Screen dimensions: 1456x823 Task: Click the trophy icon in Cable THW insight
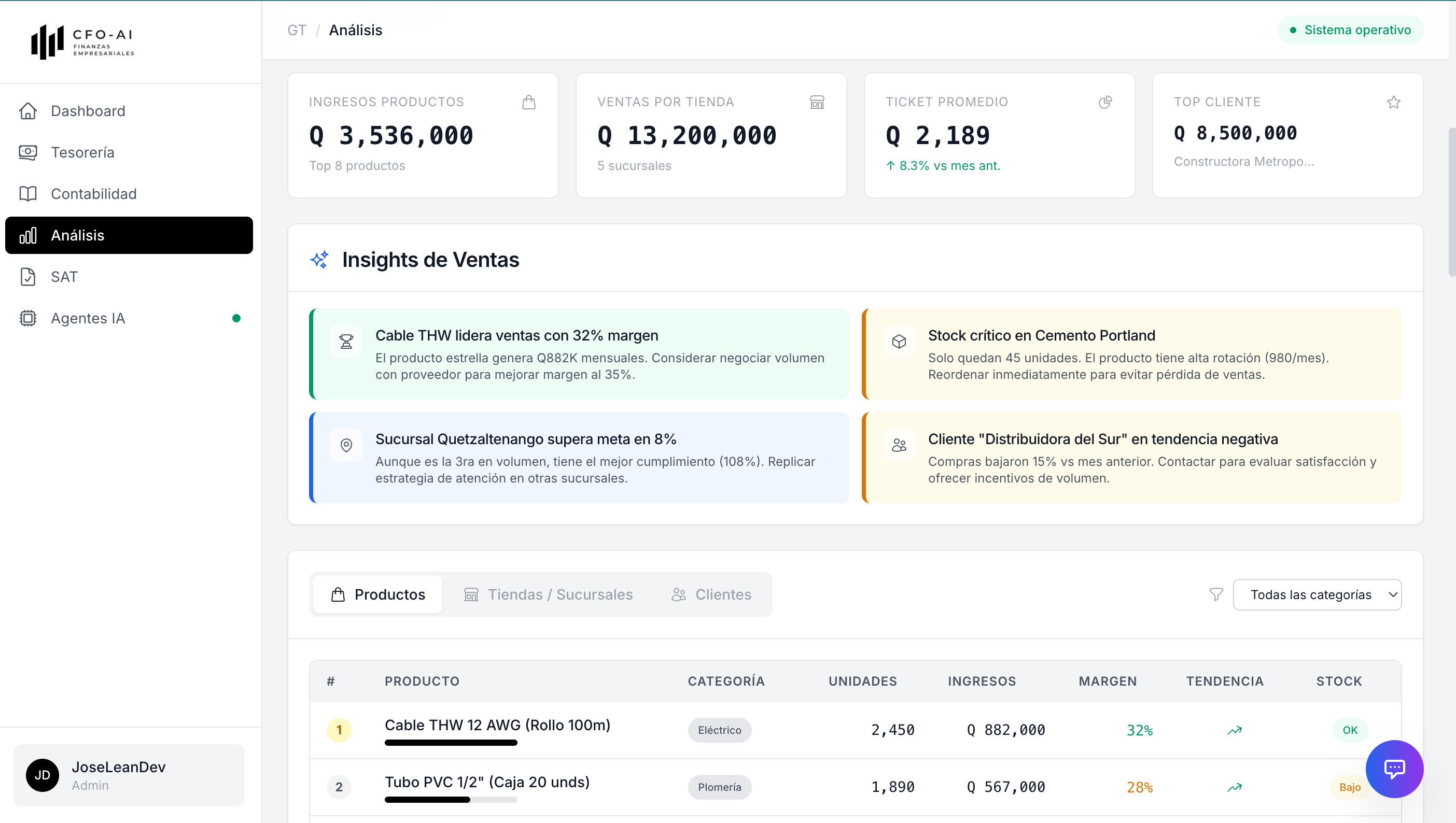pos(346,342)
